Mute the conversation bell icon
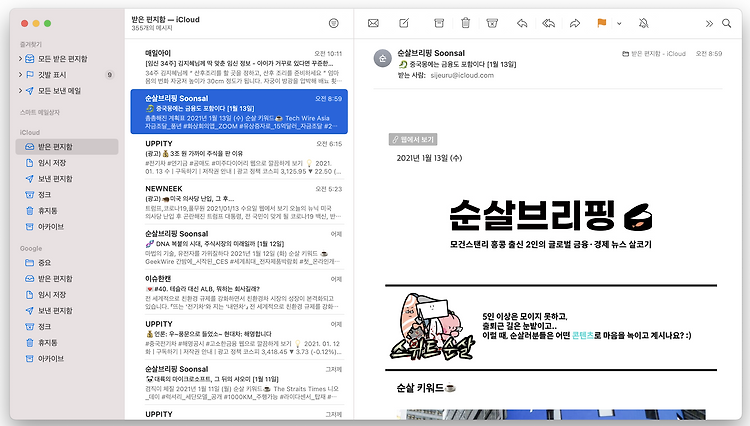The width and height of the screenshot is (750, 426). click(x=644, y=23)
